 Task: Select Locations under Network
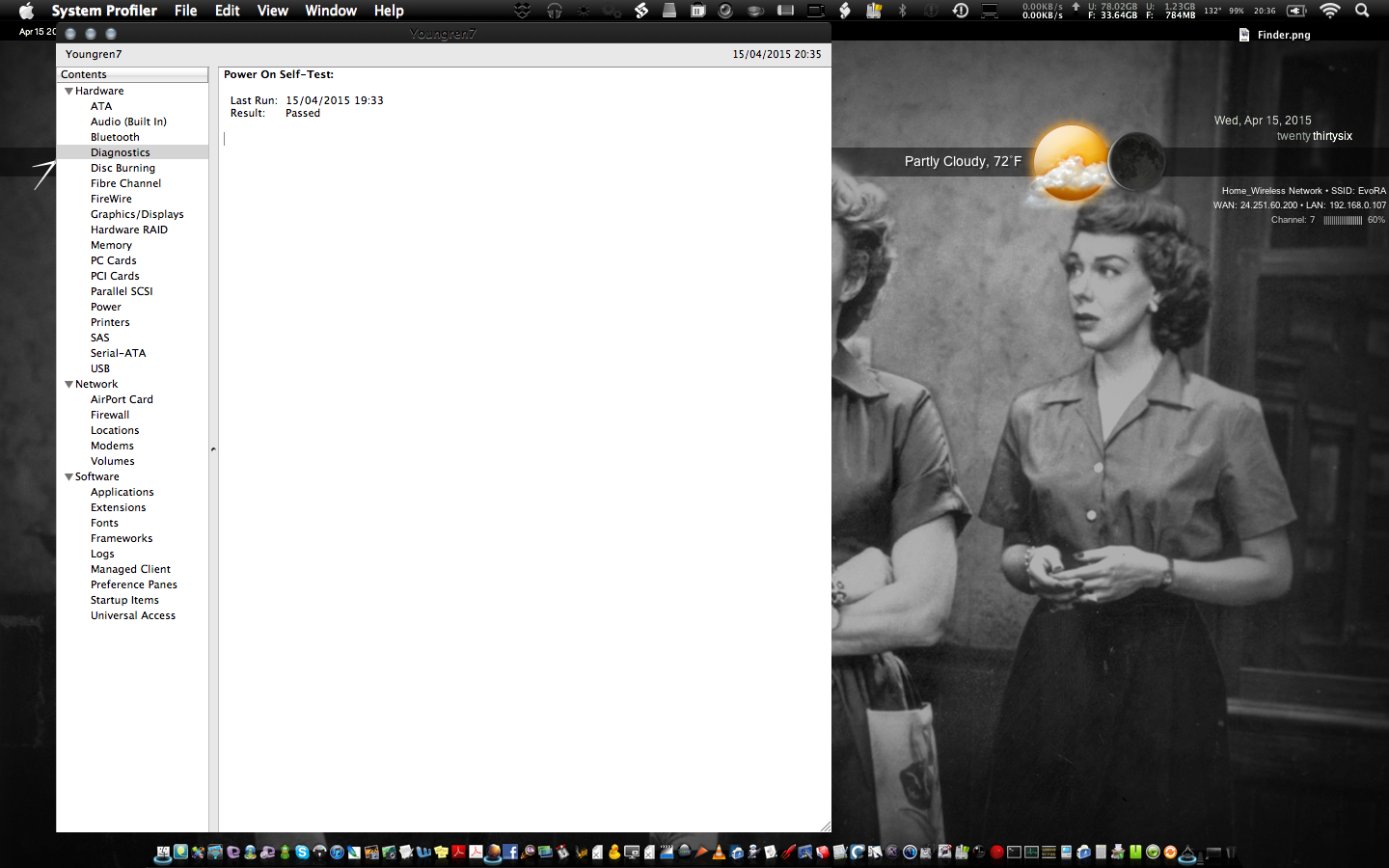115,430
